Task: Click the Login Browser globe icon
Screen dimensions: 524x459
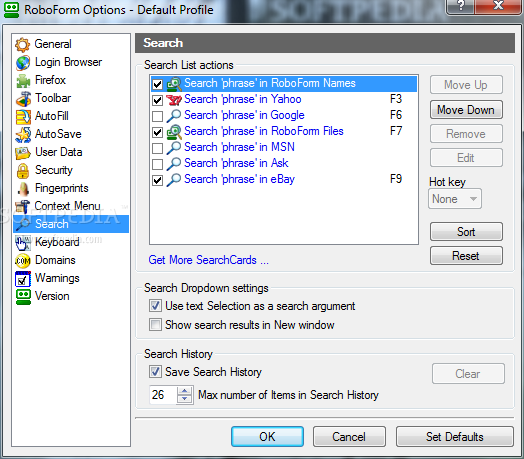Action: 23,63
